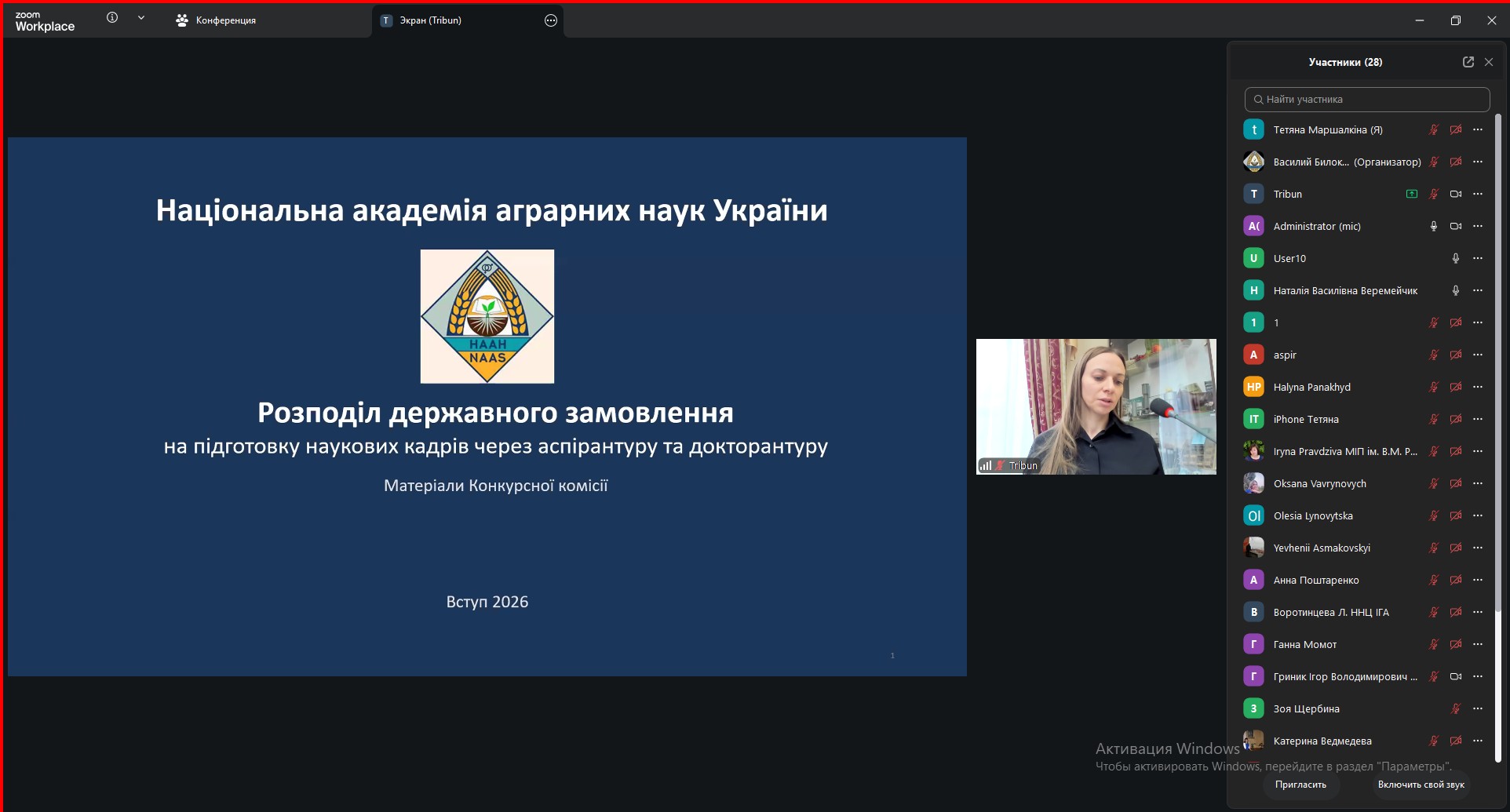Click the Включить свой звук button

tap(1421, 785)
